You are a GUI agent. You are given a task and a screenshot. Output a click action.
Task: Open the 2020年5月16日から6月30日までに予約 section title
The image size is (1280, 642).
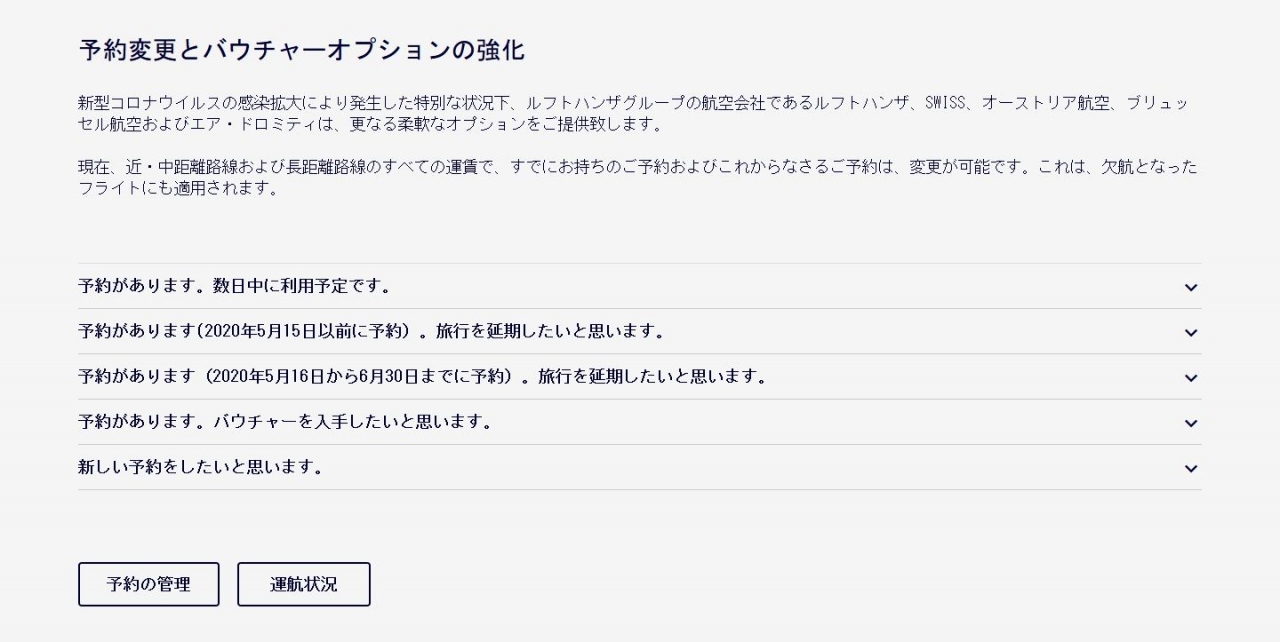pos(422,377)
